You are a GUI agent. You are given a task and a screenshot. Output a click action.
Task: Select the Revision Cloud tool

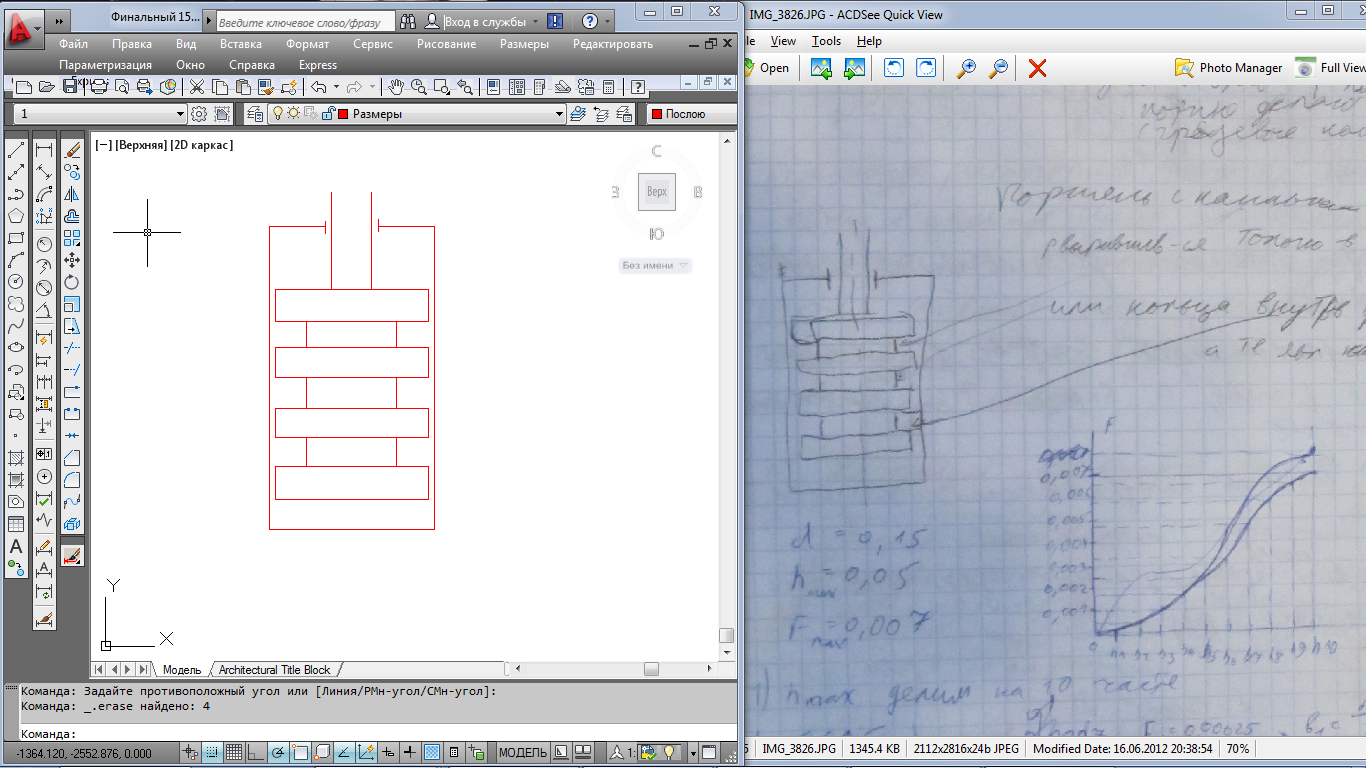click(x=16, y=305)
